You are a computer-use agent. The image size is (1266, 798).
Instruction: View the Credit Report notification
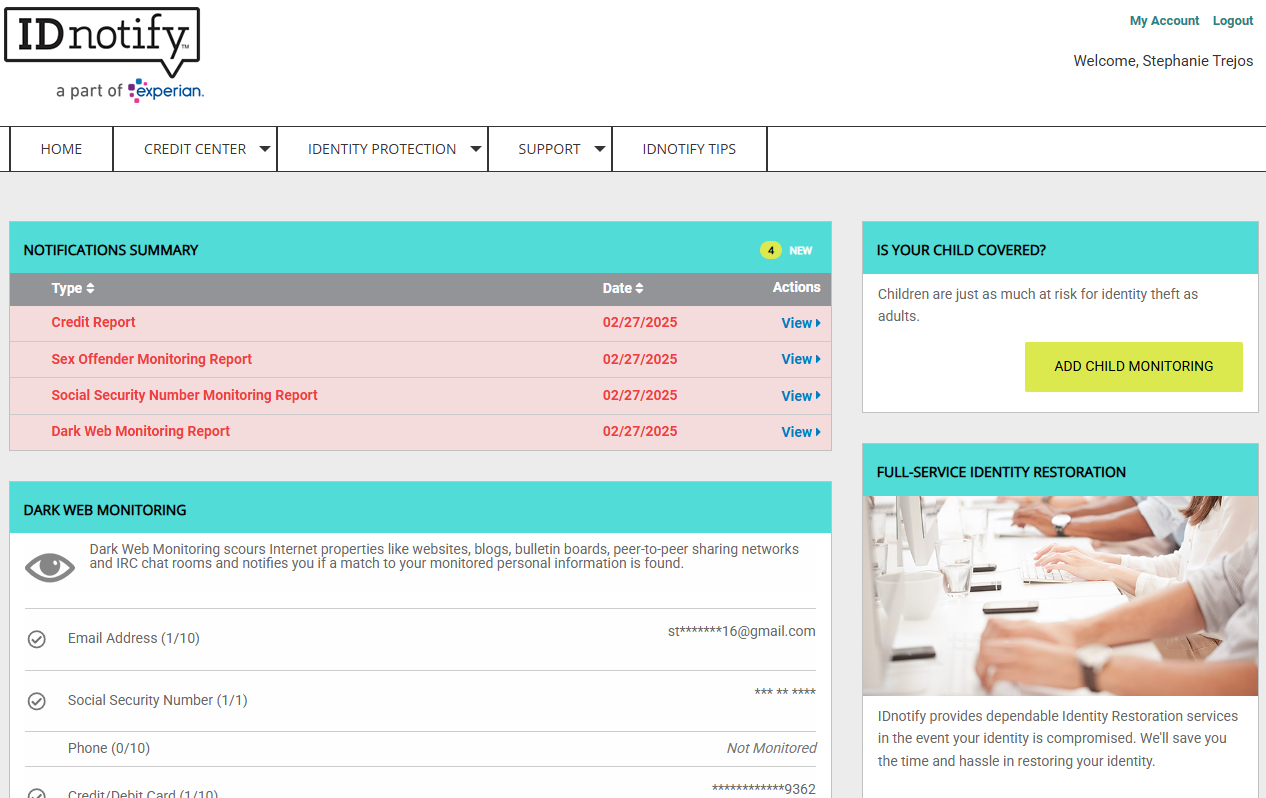click(x=801, y=323)
